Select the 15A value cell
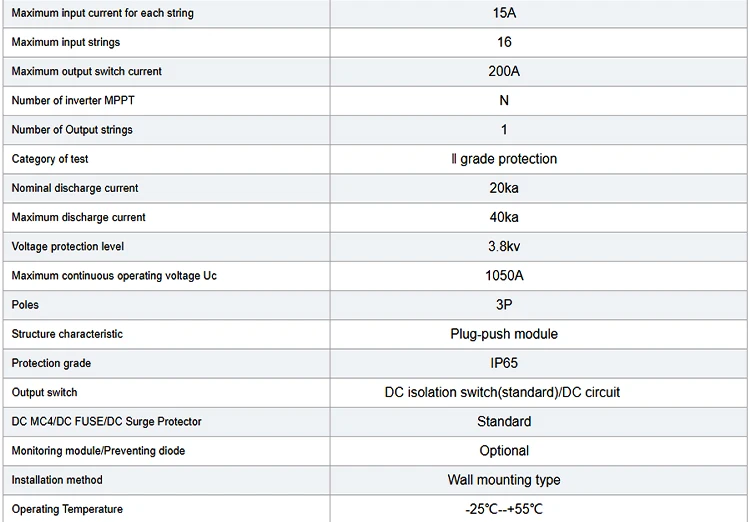 tap(504, 13)
